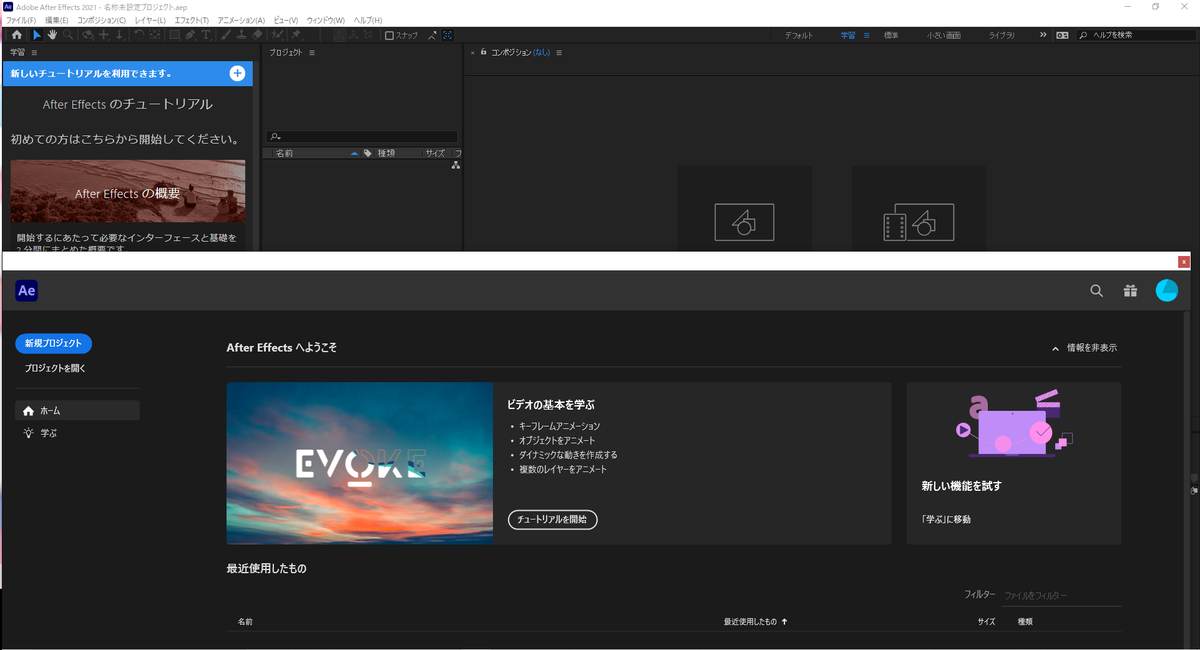Click the ヘルプを検索 search field
Viewport: 1200px width, 650px height.
[1135, 35]
